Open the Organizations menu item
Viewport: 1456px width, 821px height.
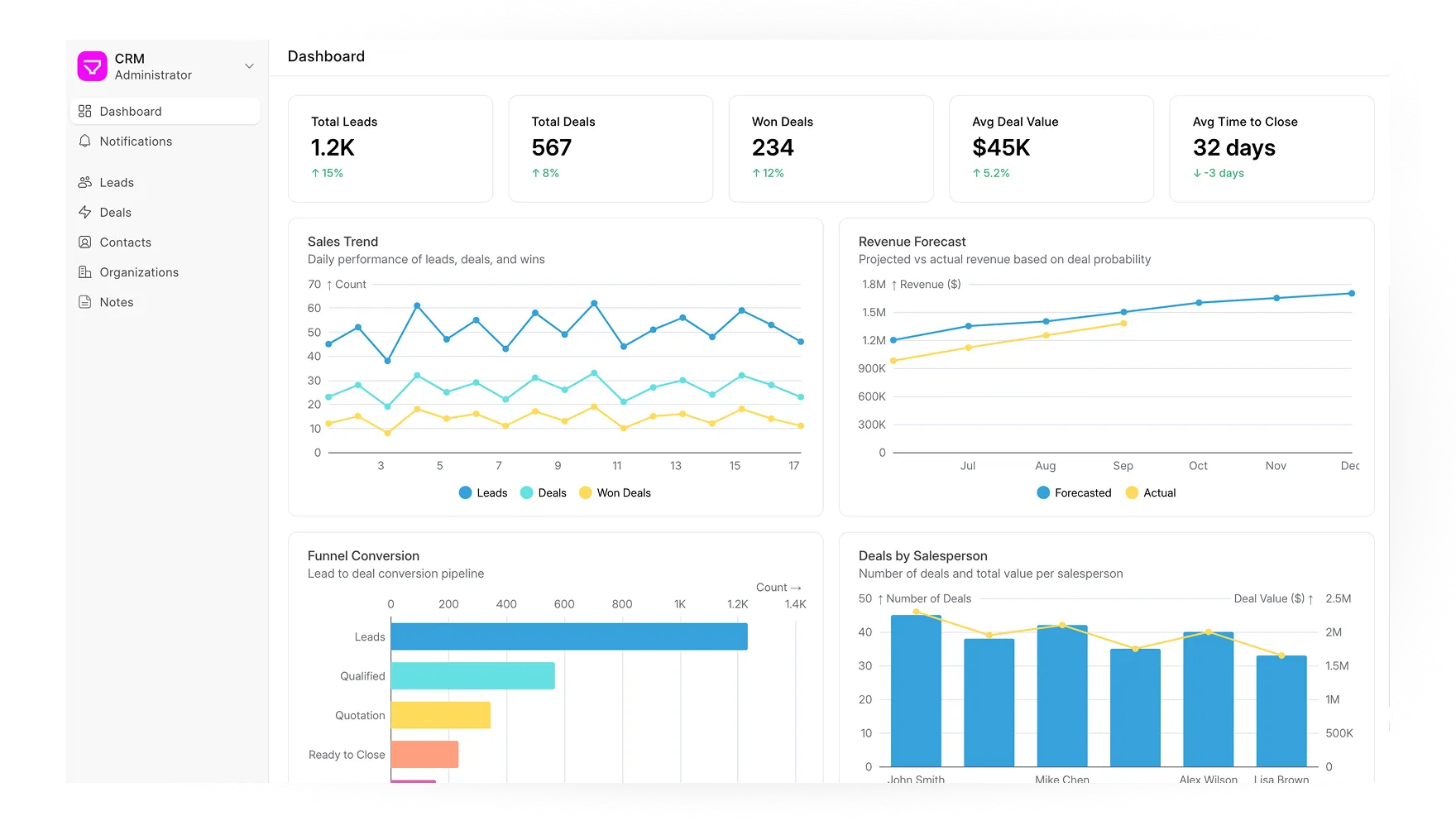(x=139, y=272)
